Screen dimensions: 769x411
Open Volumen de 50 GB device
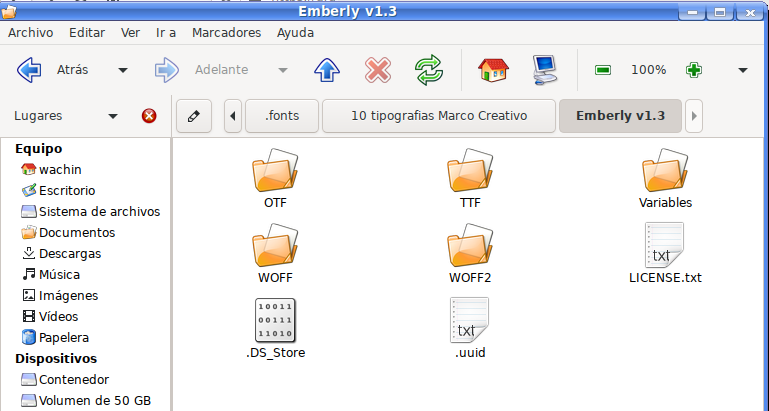pos(86,401)
